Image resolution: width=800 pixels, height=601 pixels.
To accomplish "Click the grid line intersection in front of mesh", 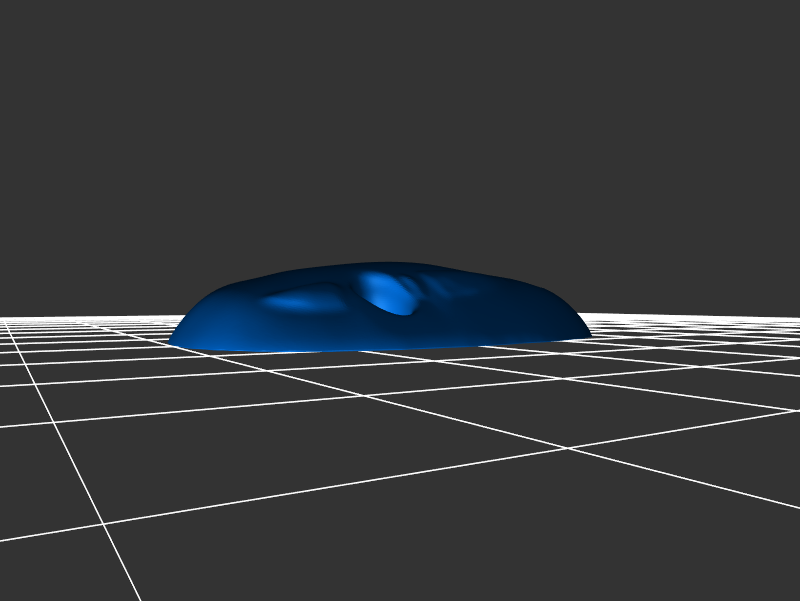I will click(x=367, y=396).
